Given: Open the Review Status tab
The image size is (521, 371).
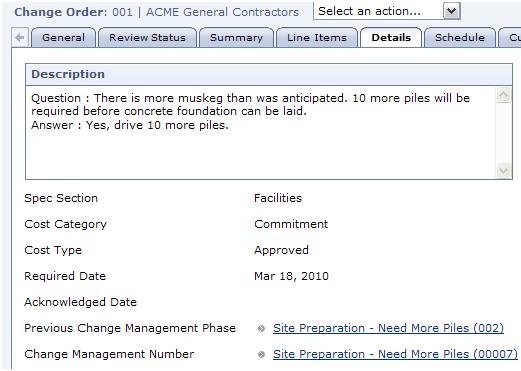Looking at the screenshot, I should 147,38.
